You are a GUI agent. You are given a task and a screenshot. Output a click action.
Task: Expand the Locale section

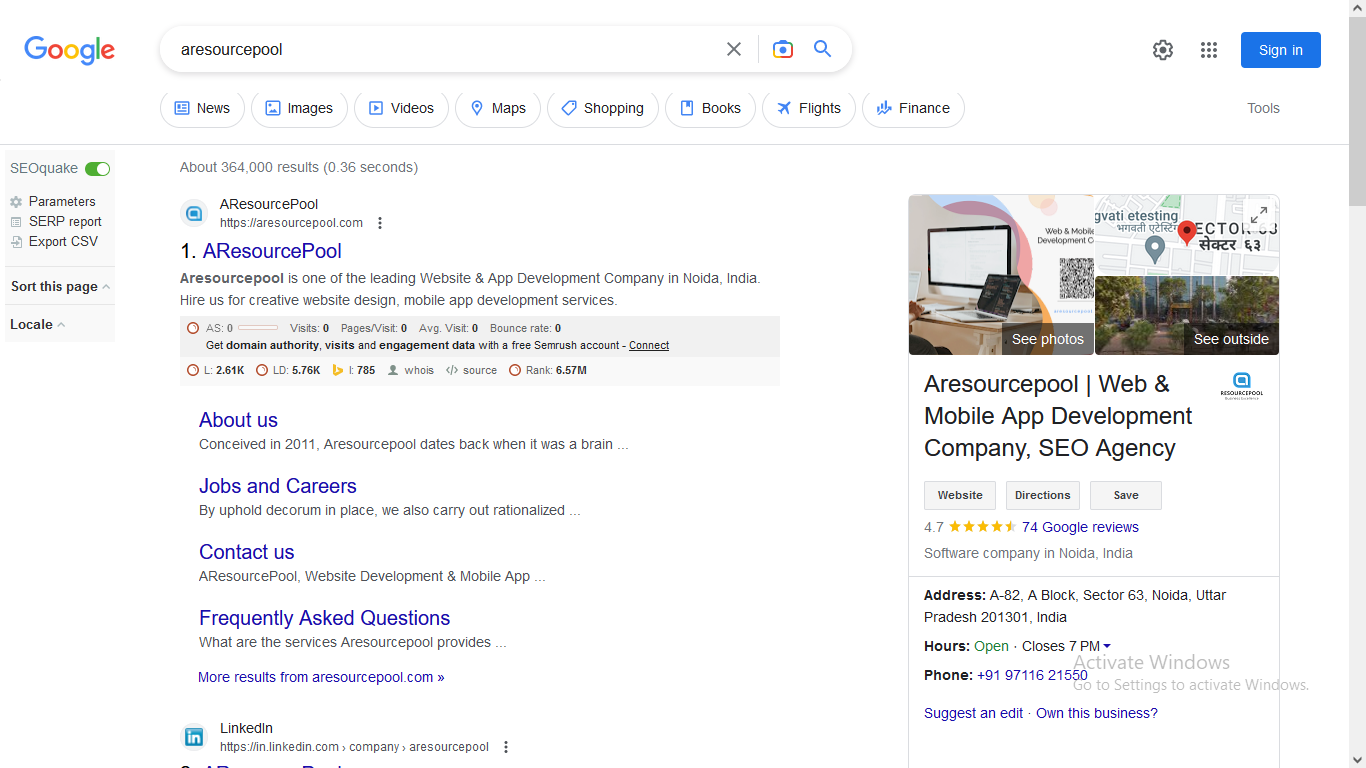38,324
